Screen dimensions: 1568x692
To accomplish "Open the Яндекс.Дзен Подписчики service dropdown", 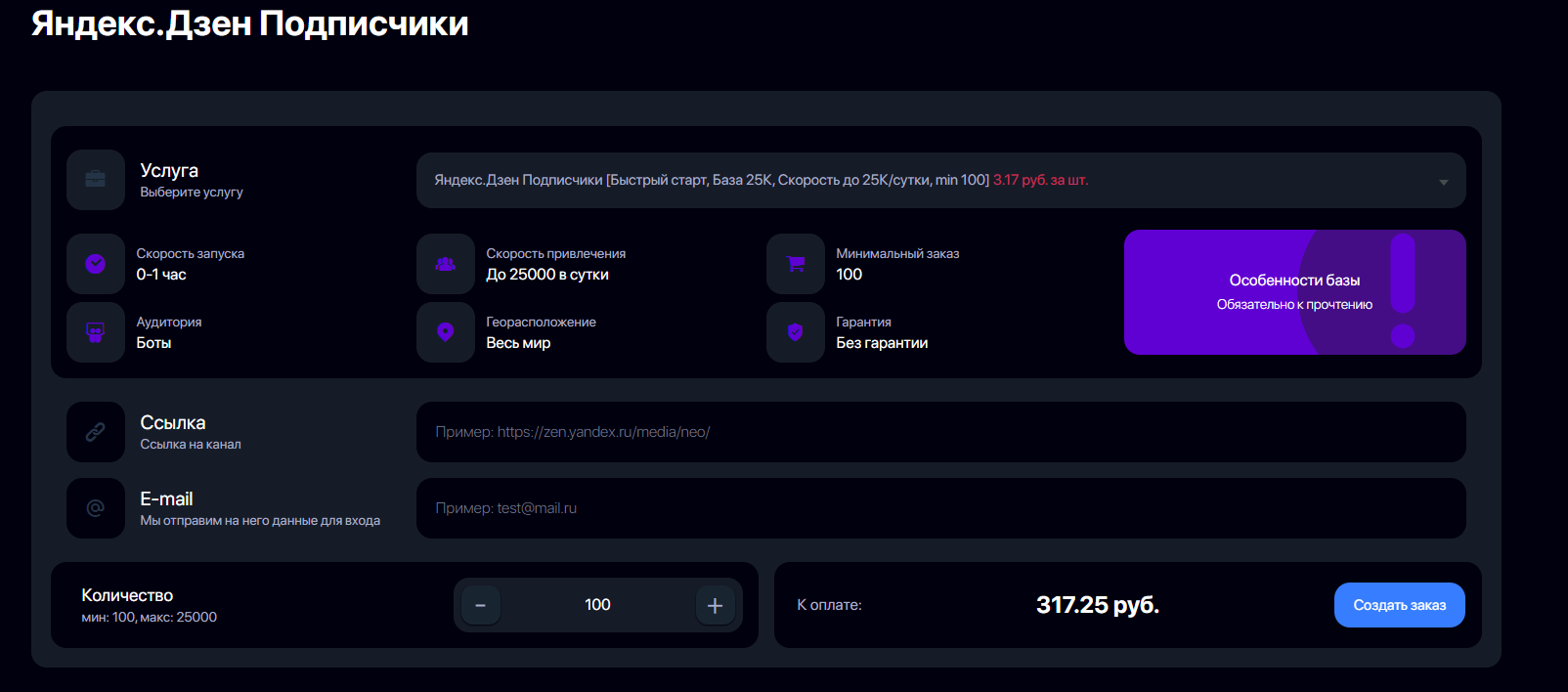I will (941, 180).
